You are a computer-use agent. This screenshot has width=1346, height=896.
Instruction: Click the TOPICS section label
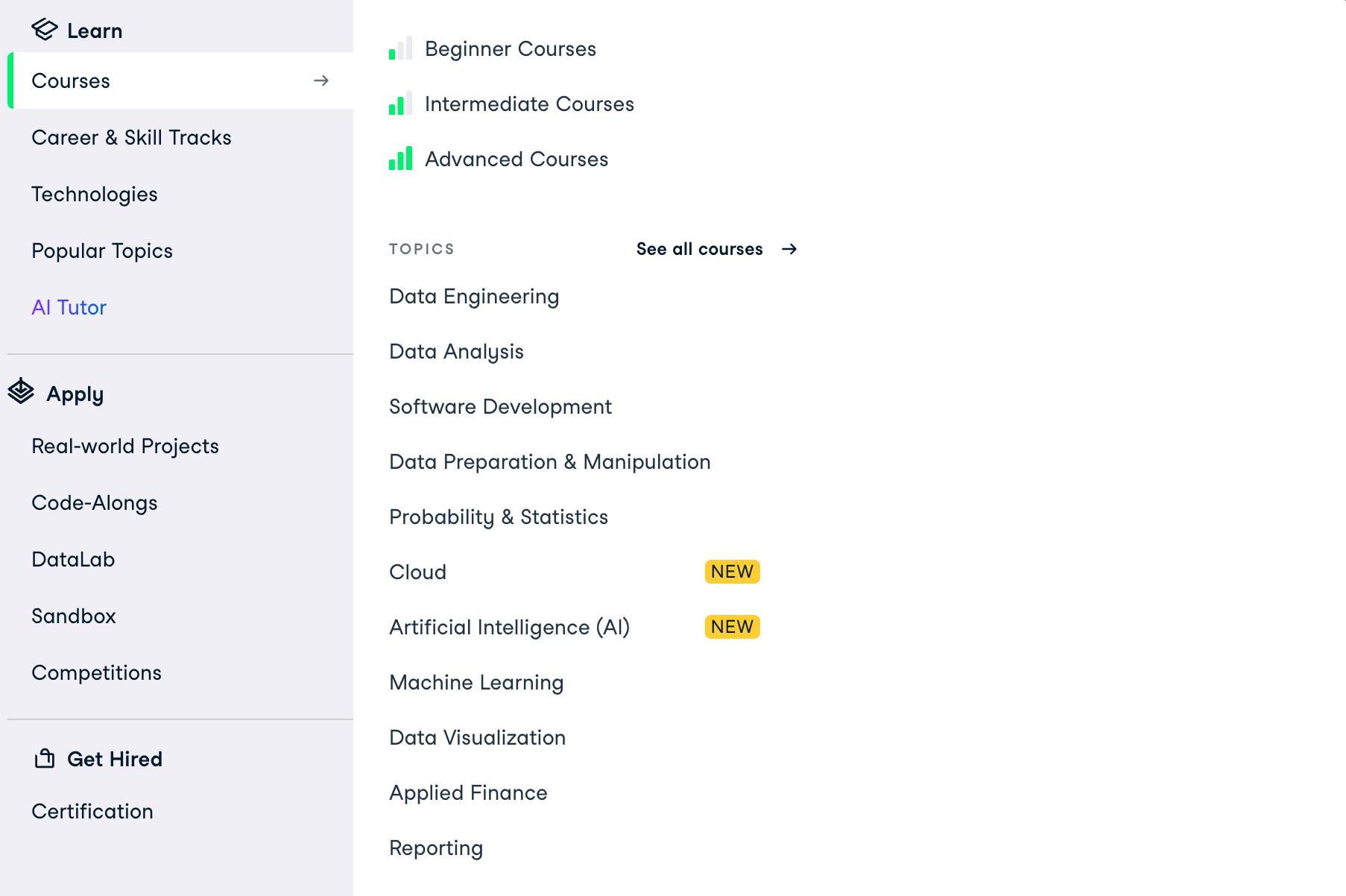pyautogui.click(x=422, y=249)
